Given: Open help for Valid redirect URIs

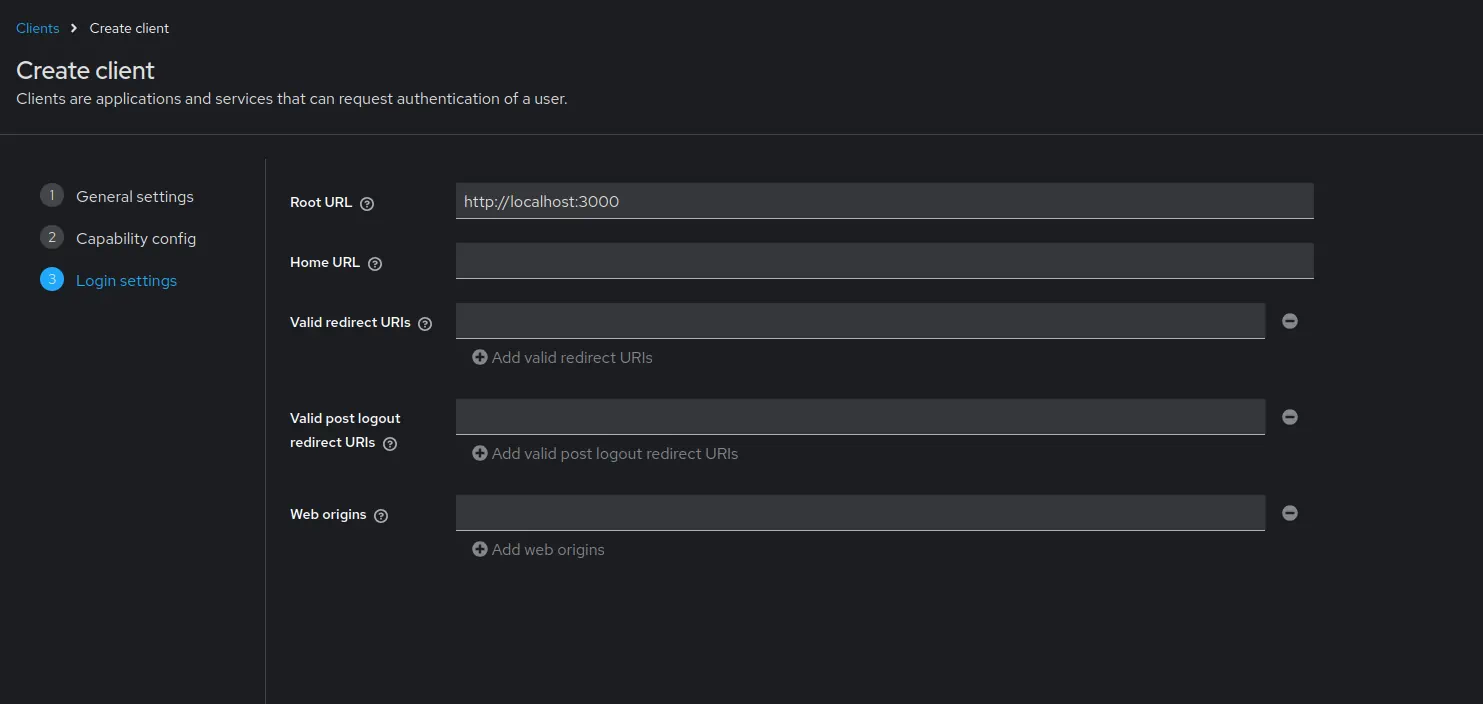Looking at the screenshot, I should coord(425,324).
